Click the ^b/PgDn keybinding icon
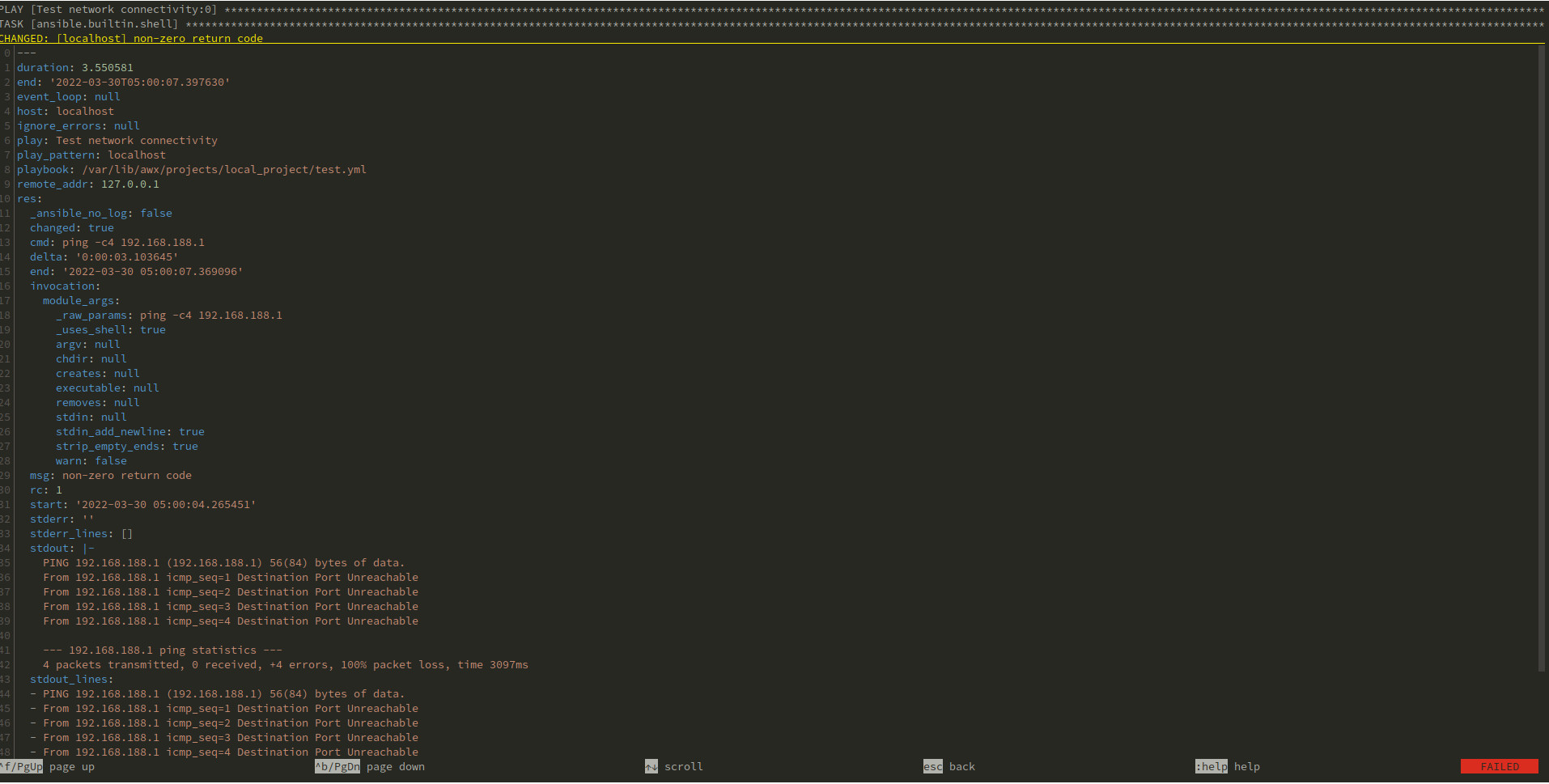The width and height of the screenshot is (1549, 784). pyautogui.click(x=337, y=766)
